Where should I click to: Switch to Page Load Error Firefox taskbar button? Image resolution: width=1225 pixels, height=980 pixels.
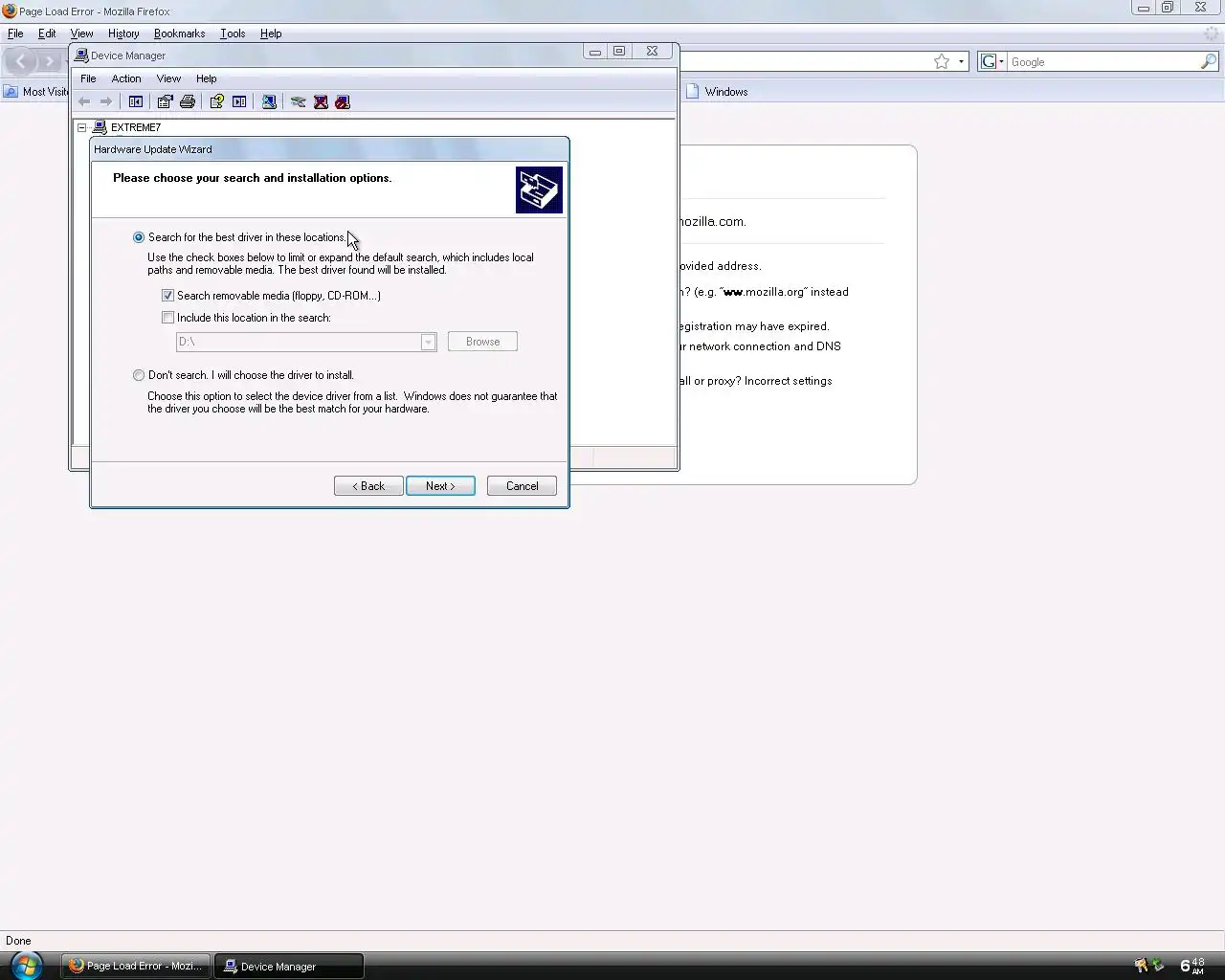pos(135,966)
